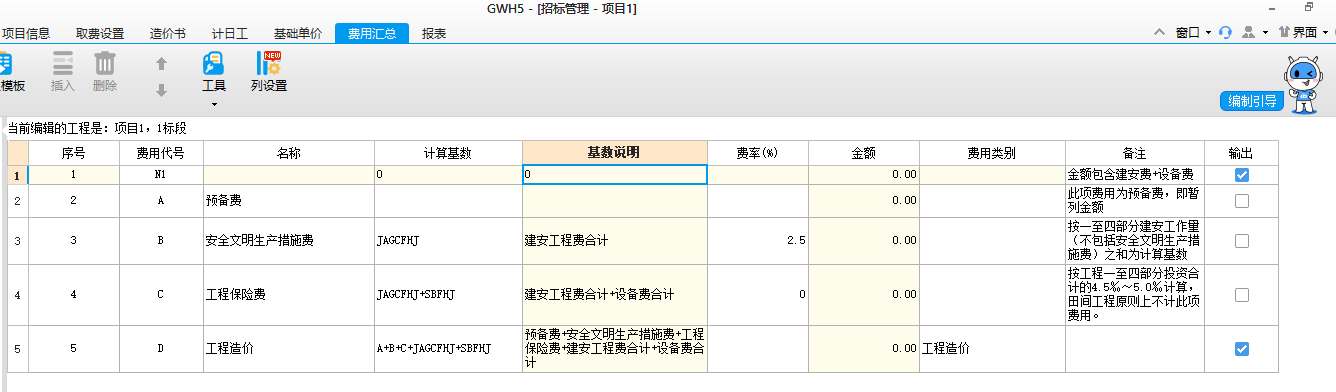1336x392 pixels.
Task: Click the window restore button
Action: (x=1308, y=8)
